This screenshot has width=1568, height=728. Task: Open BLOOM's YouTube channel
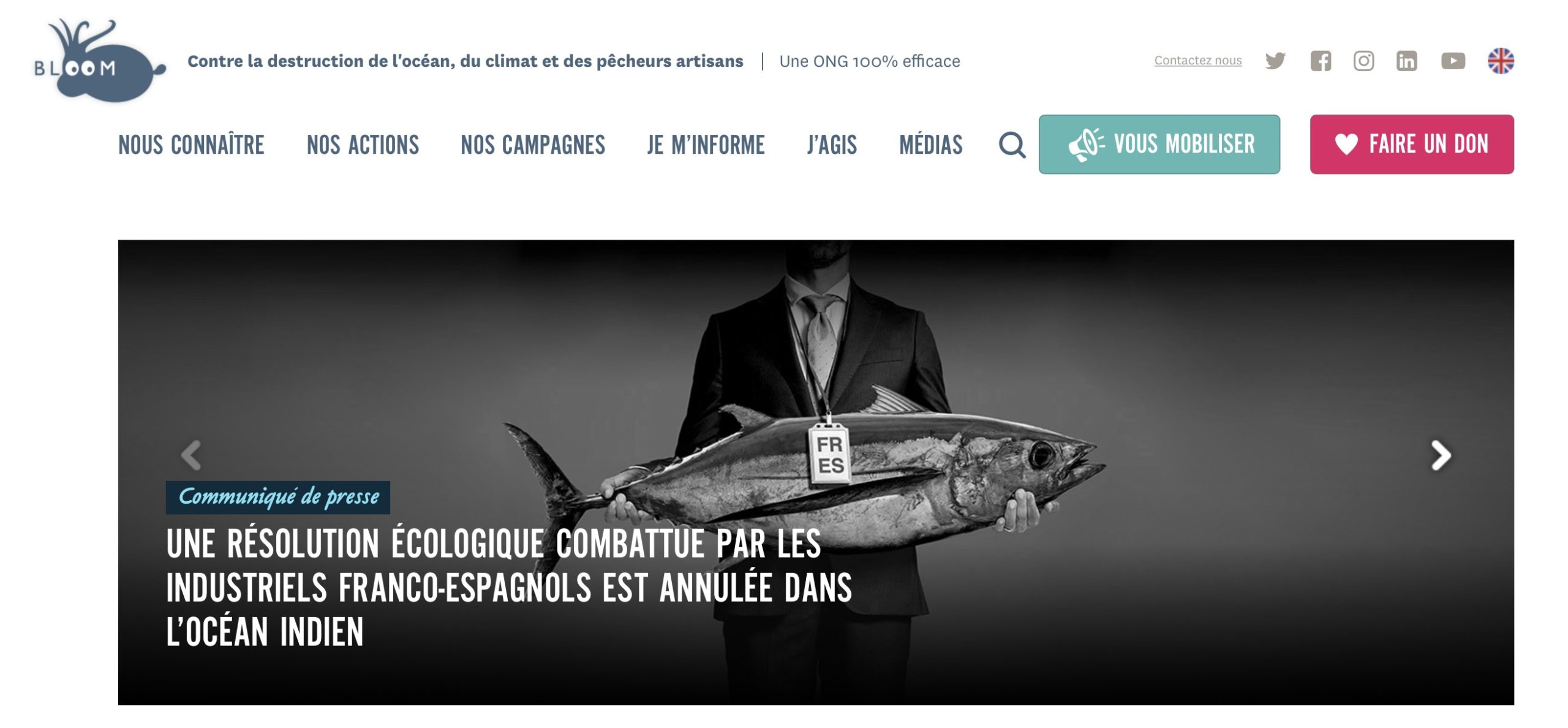point(1453,61)
